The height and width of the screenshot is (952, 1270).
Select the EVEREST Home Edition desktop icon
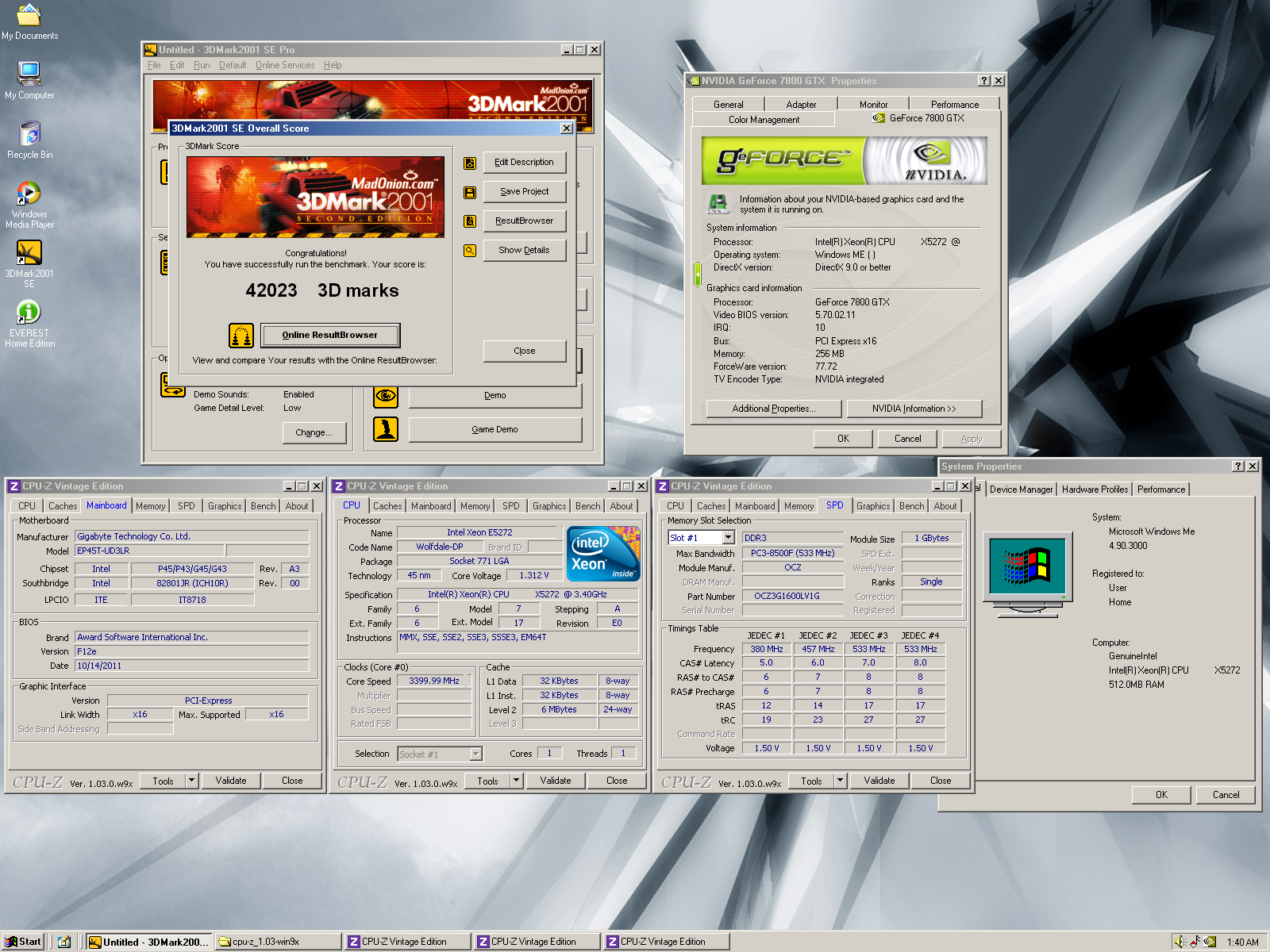click(29, 312)
